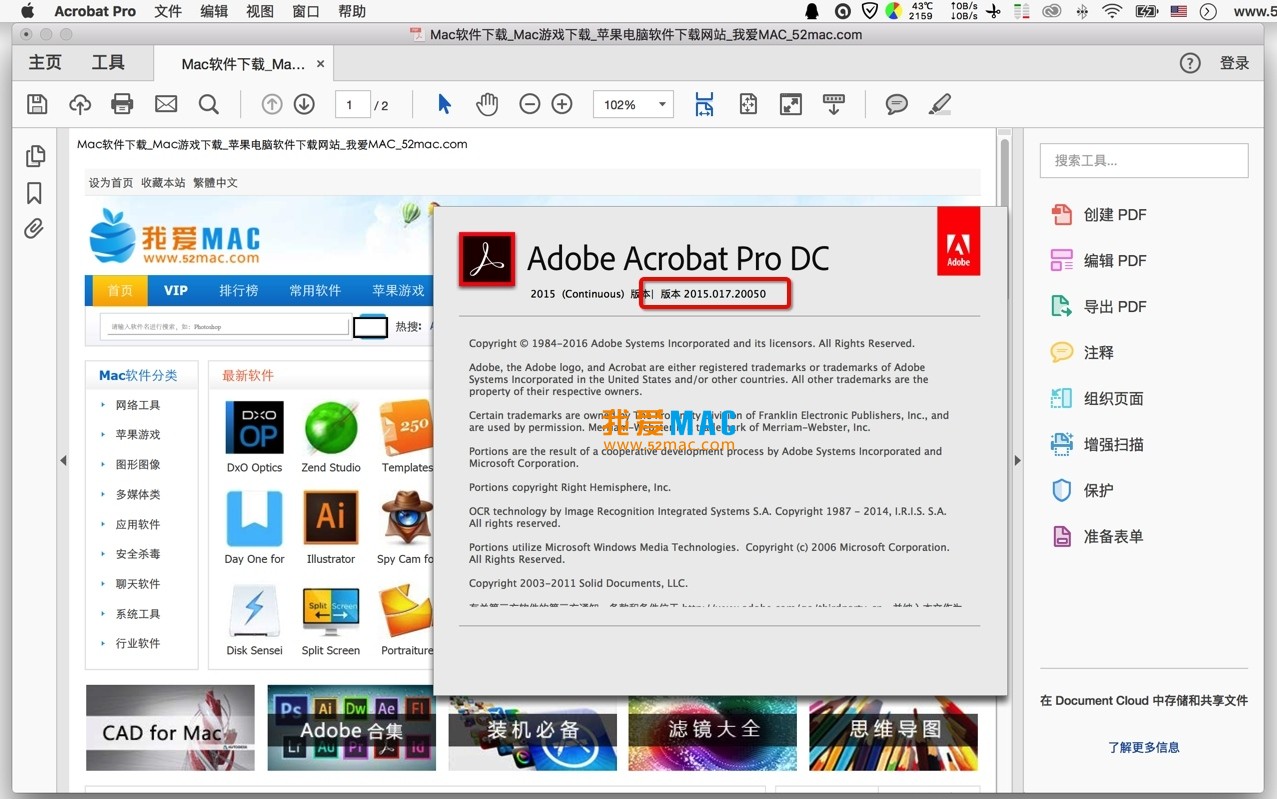Click the 苹果游戏 category in sidebar
This screenshot has width=1277, height=799.
point(138,435)
